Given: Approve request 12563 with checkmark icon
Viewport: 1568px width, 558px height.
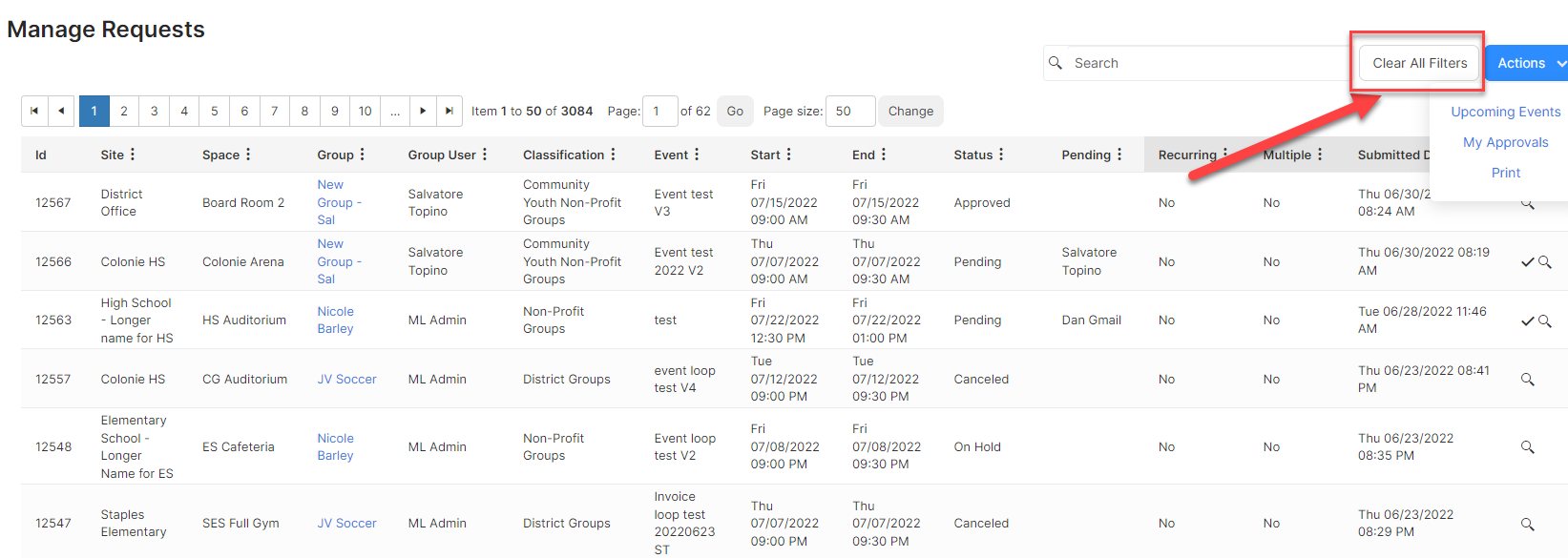Looking at the screenshot, I should 1528,321.
